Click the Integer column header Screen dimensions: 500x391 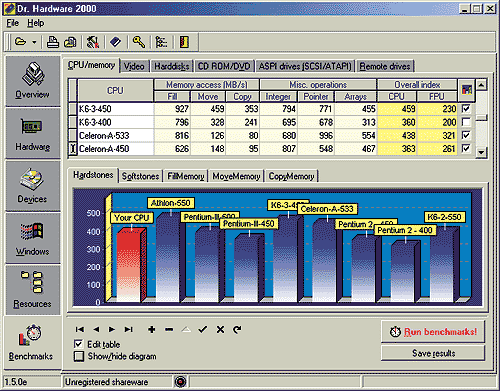(x=278, y=97)
